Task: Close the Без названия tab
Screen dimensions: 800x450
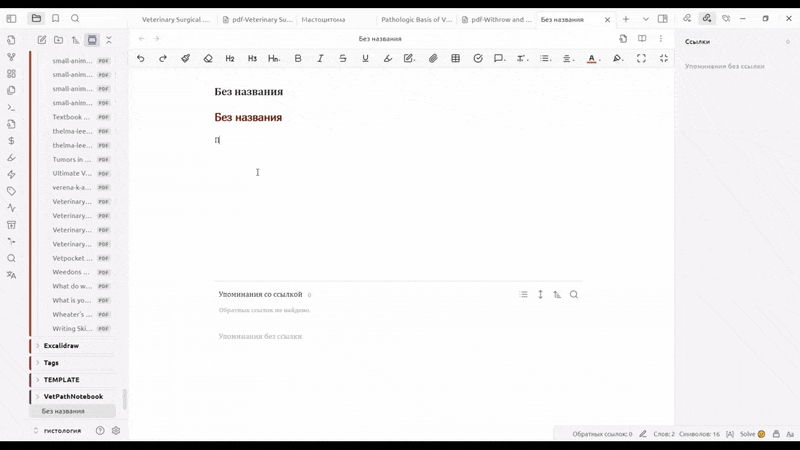Action: coord(607,20)
